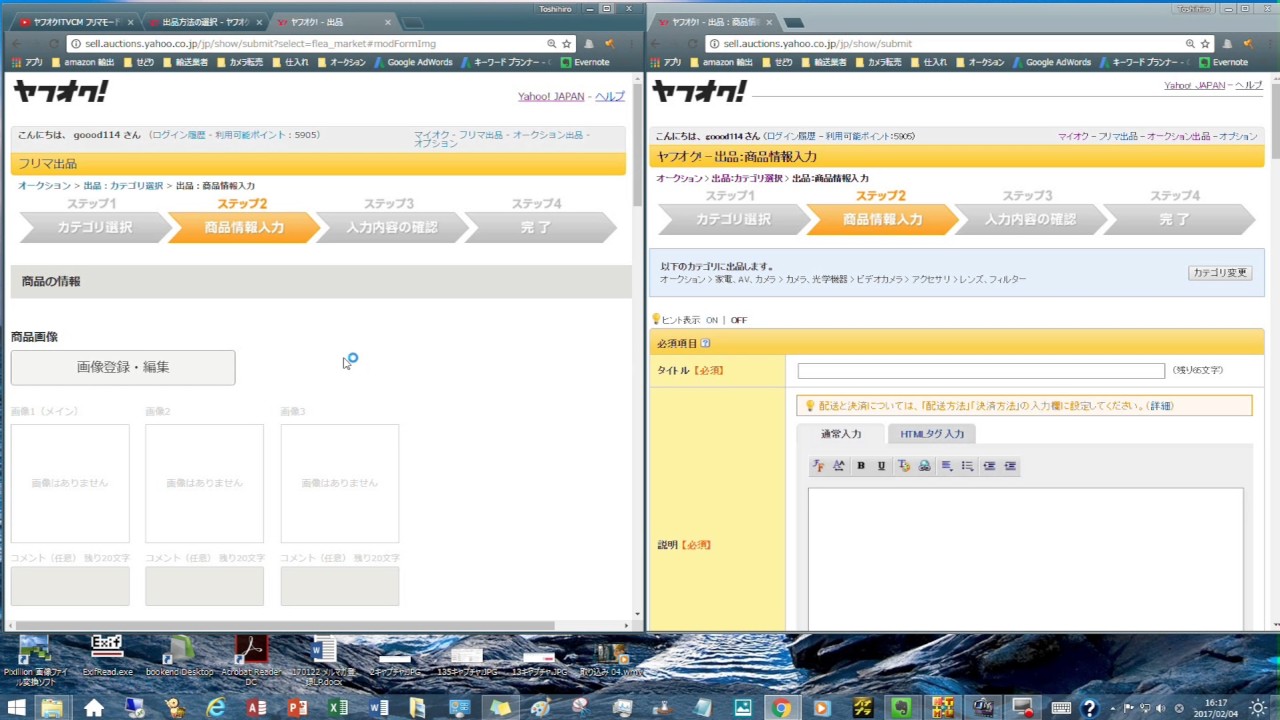
Task: Click the left window address bar URL
Action: click(260, 44)
